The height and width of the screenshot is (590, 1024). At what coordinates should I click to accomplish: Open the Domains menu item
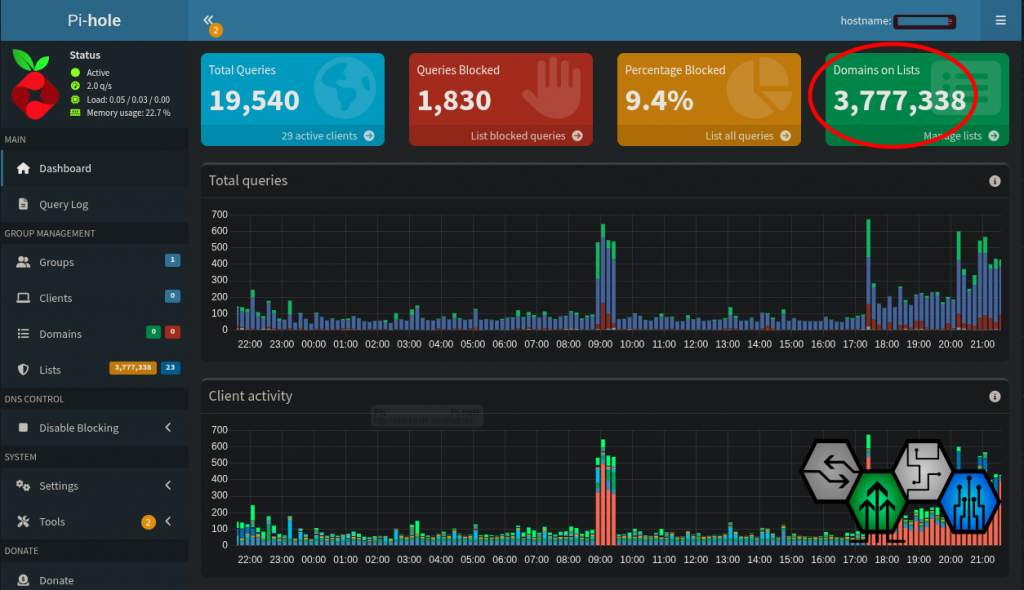[60, 334]
